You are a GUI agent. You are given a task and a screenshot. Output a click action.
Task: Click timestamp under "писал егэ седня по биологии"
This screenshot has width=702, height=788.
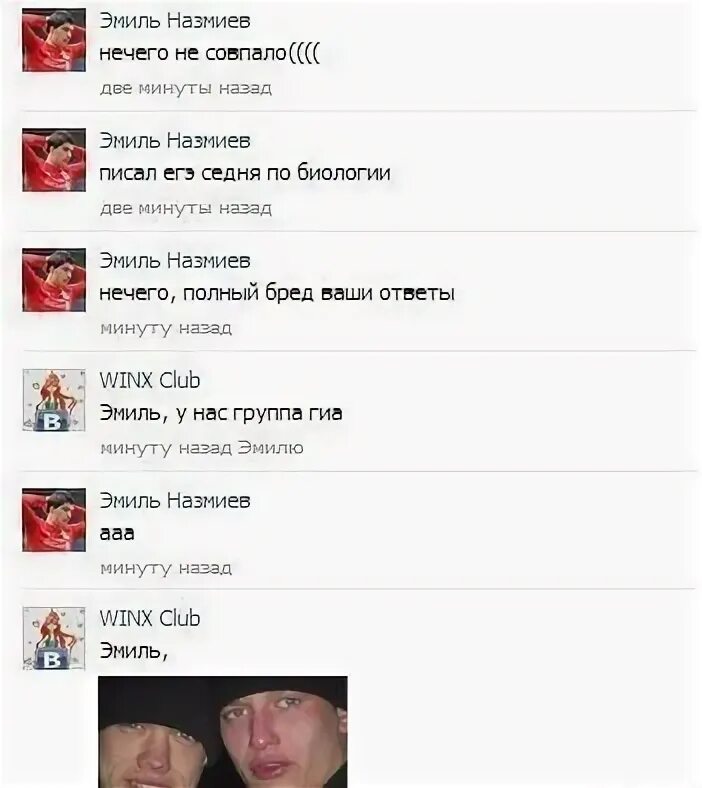click(x=185, y=208)
